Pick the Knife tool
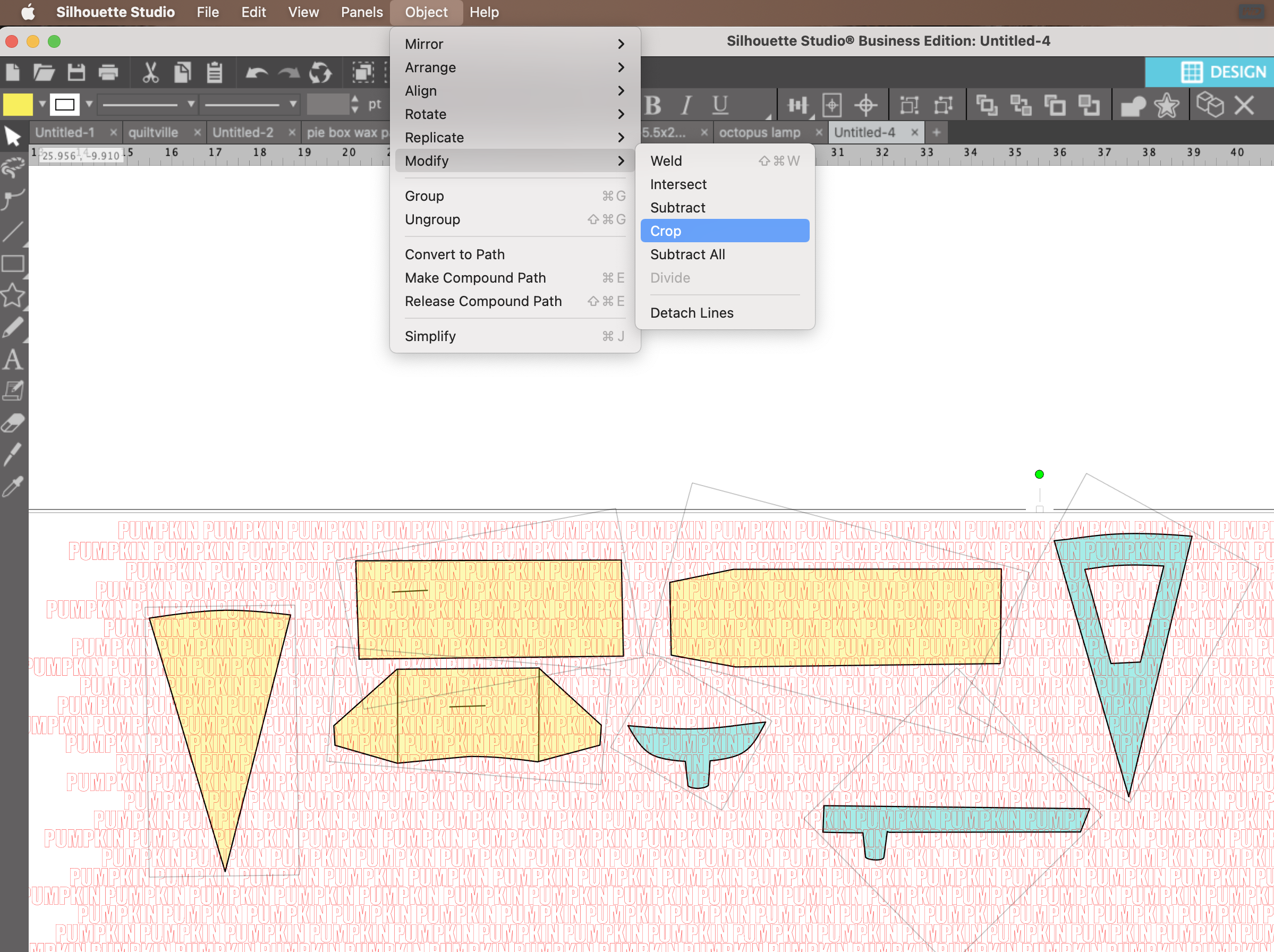 pos(13,454)
